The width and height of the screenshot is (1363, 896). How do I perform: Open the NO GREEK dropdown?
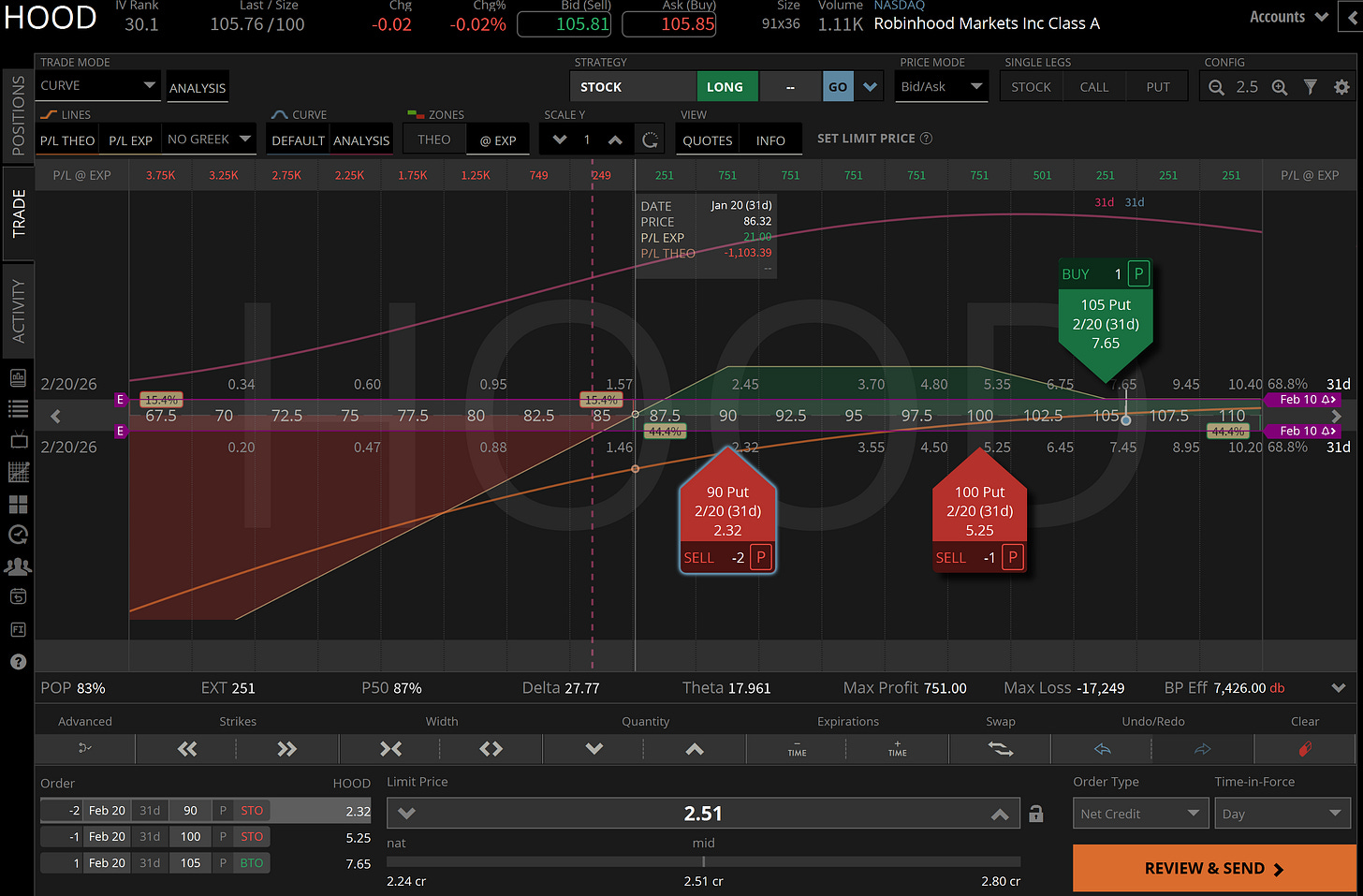[208, 140]
